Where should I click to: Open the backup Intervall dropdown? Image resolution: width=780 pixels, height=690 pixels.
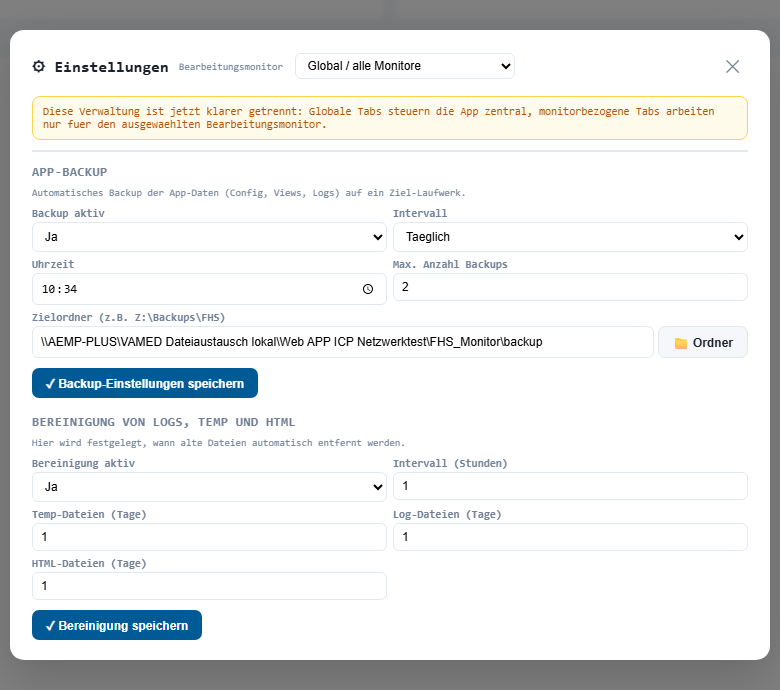tap(569, 237)
